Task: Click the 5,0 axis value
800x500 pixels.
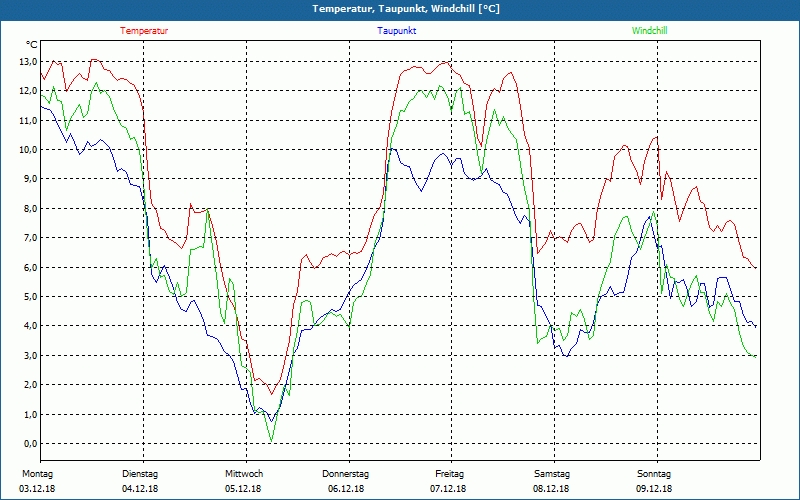Action: click(31, 296)
